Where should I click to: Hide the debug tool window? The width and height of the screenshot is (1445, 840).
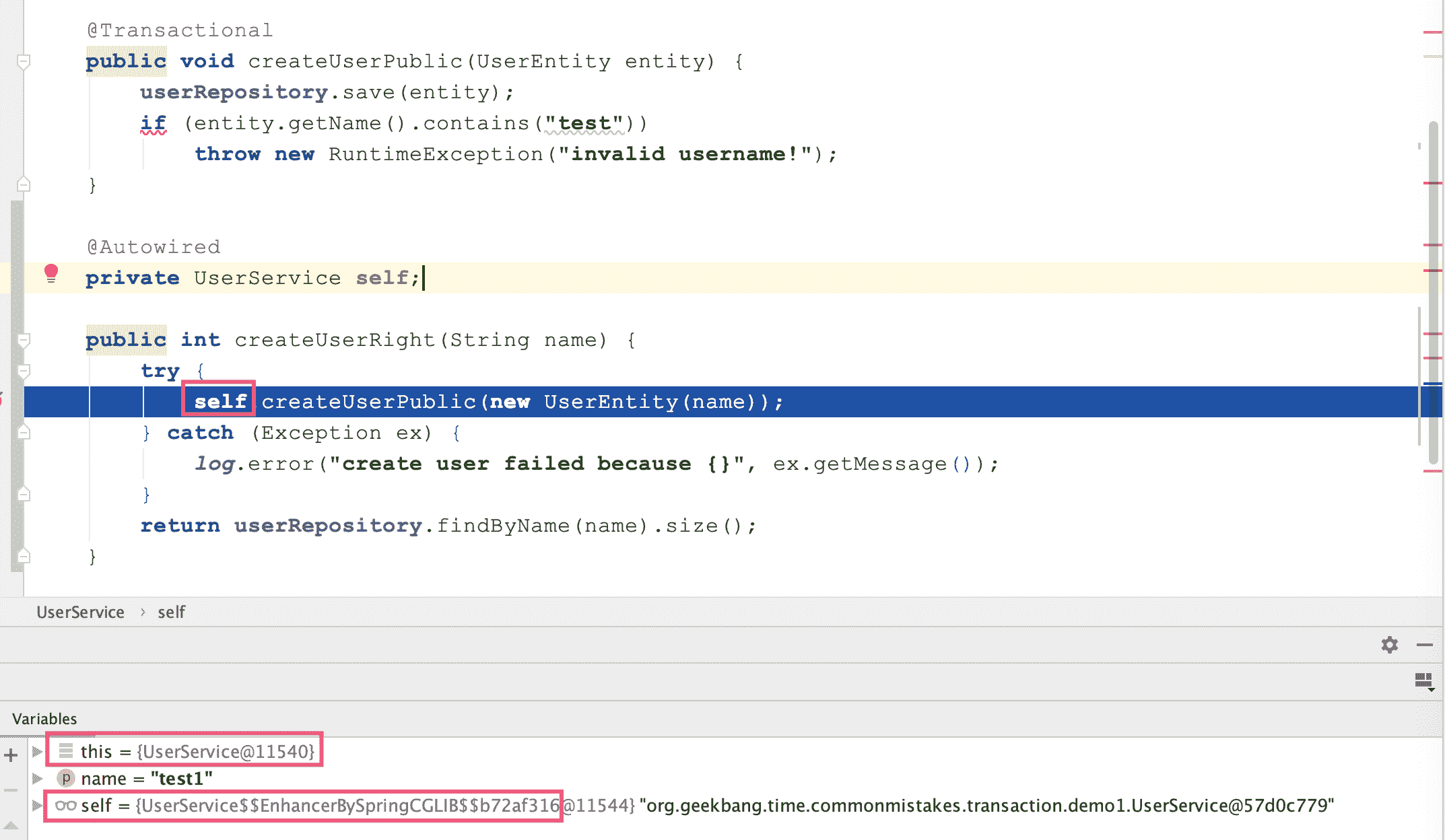point(1424,645)
